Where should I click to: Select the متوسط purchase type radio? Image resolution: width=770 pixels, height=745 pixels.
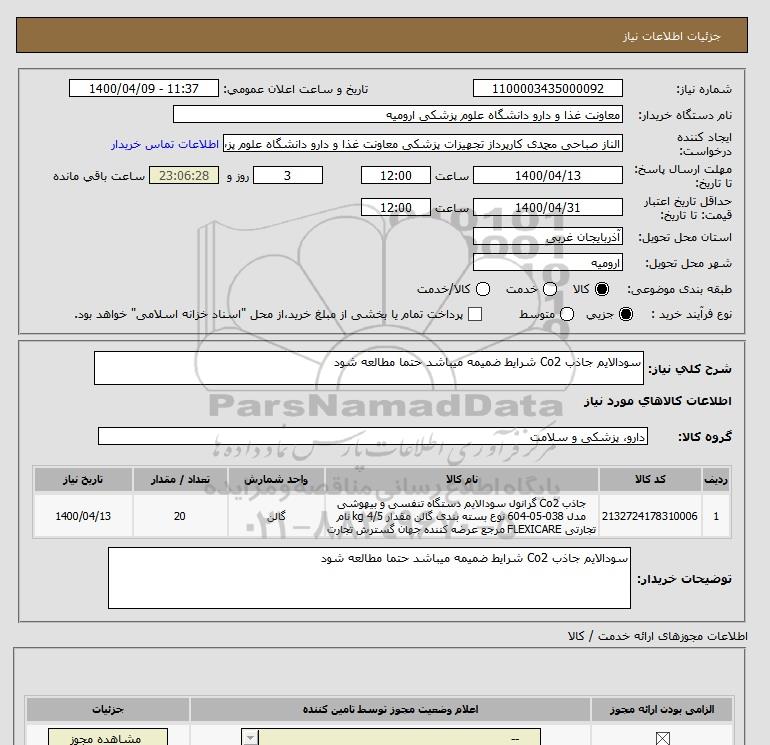[567, 314]
